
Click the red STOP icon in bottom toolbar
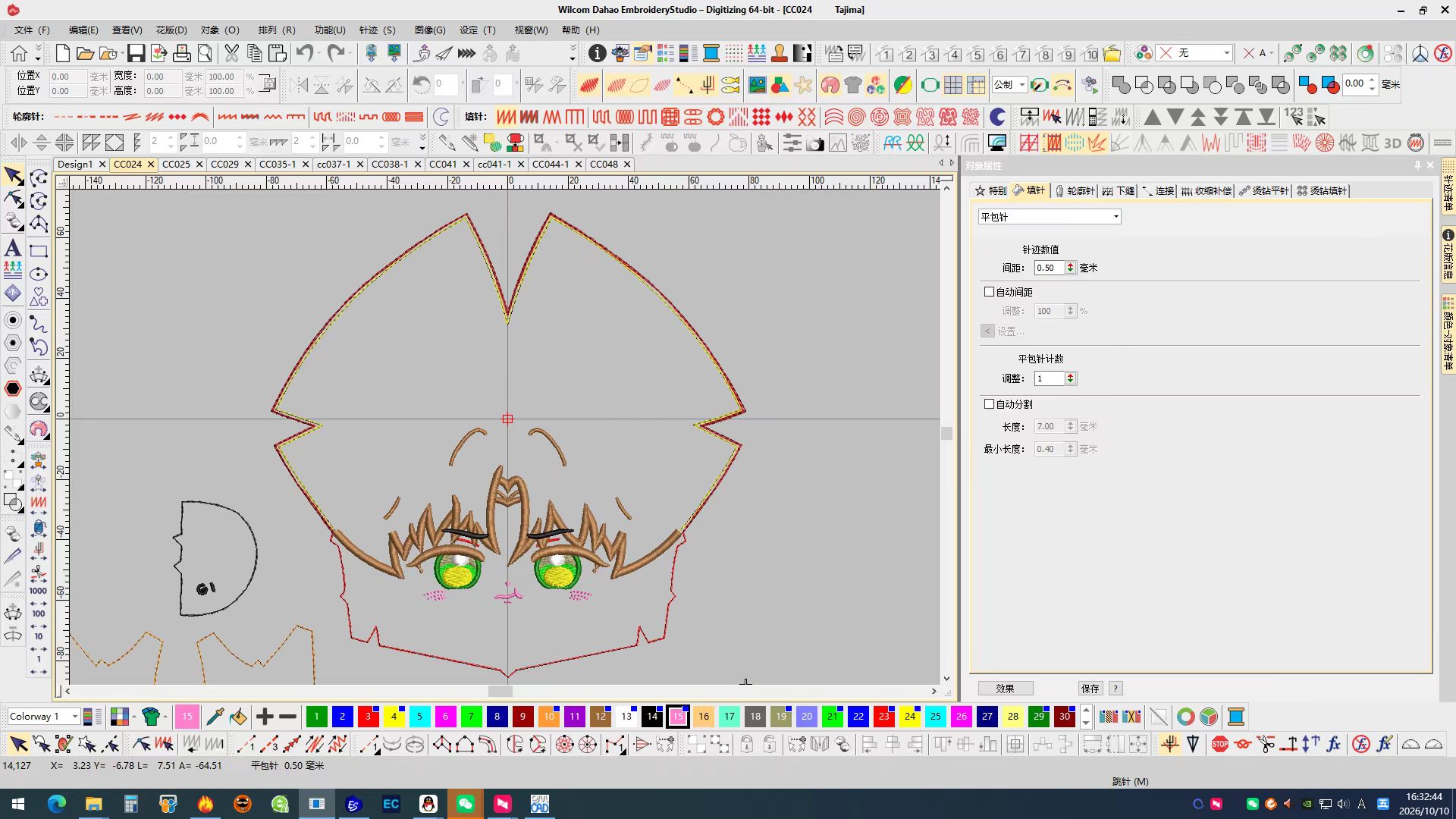(x=1219, y=745)
